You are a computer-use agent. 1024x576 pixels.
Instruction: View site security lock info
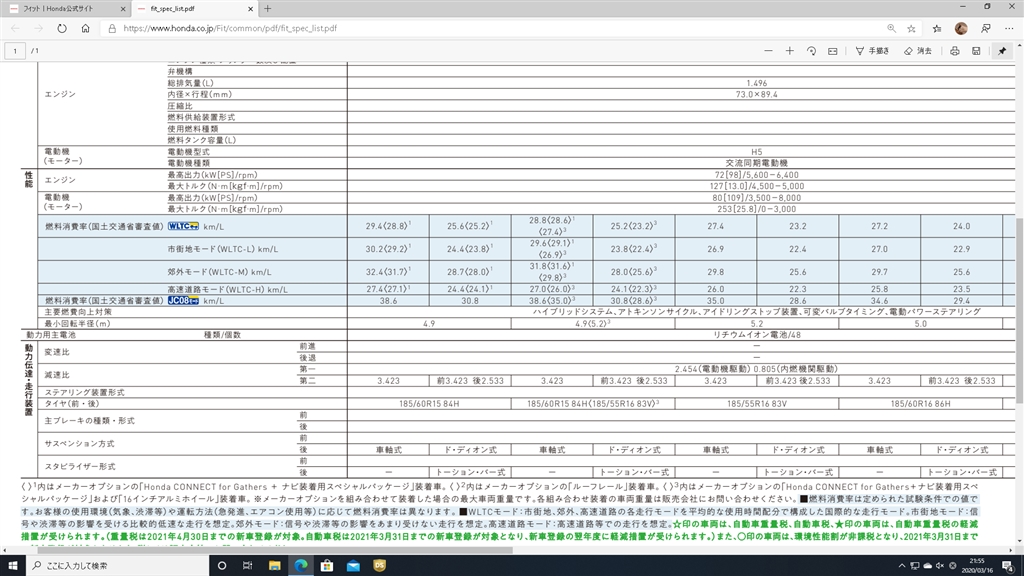[x=112, y=29]
